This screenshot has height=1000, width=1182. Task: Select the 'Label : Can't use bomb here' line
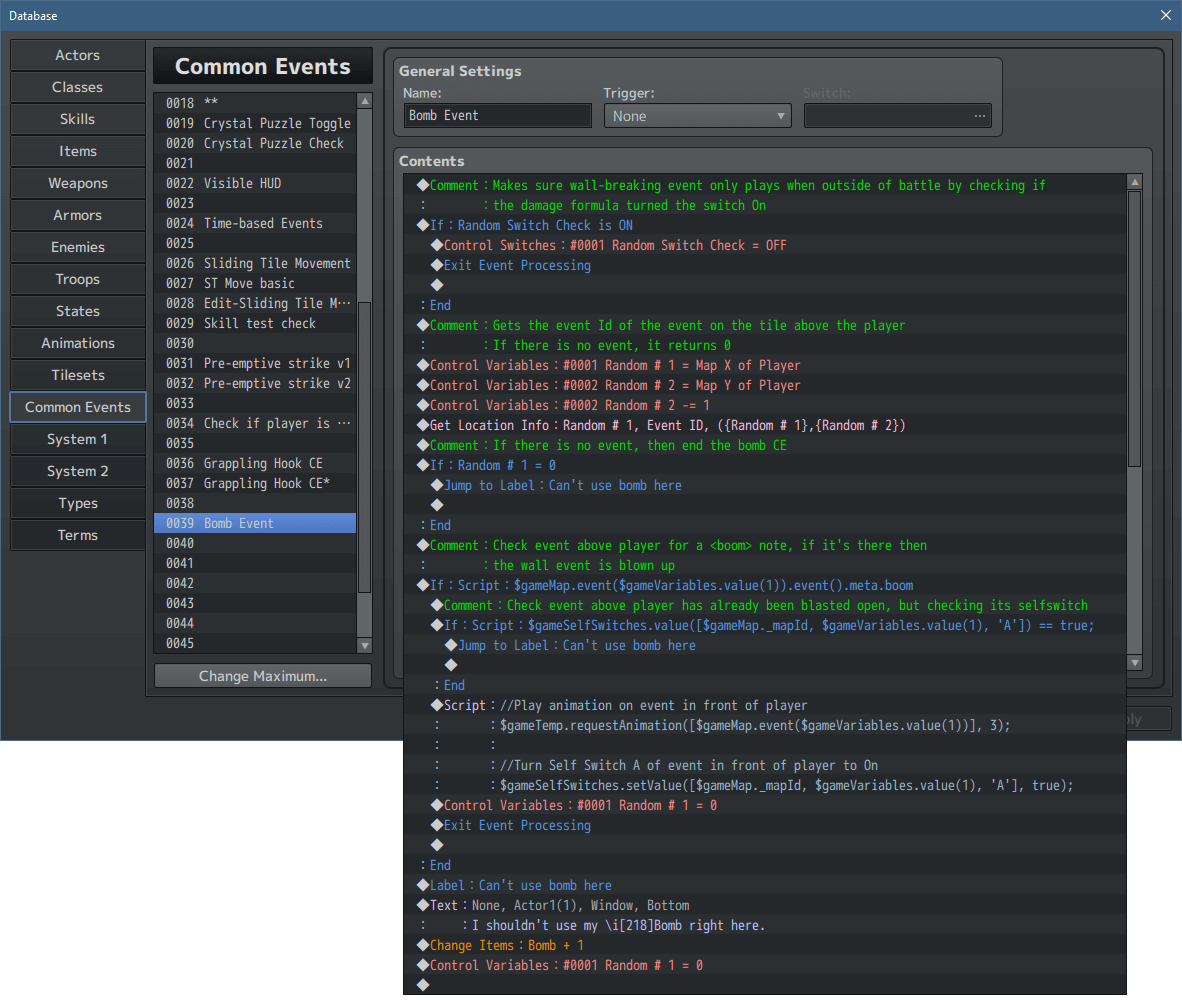[765, 885]
